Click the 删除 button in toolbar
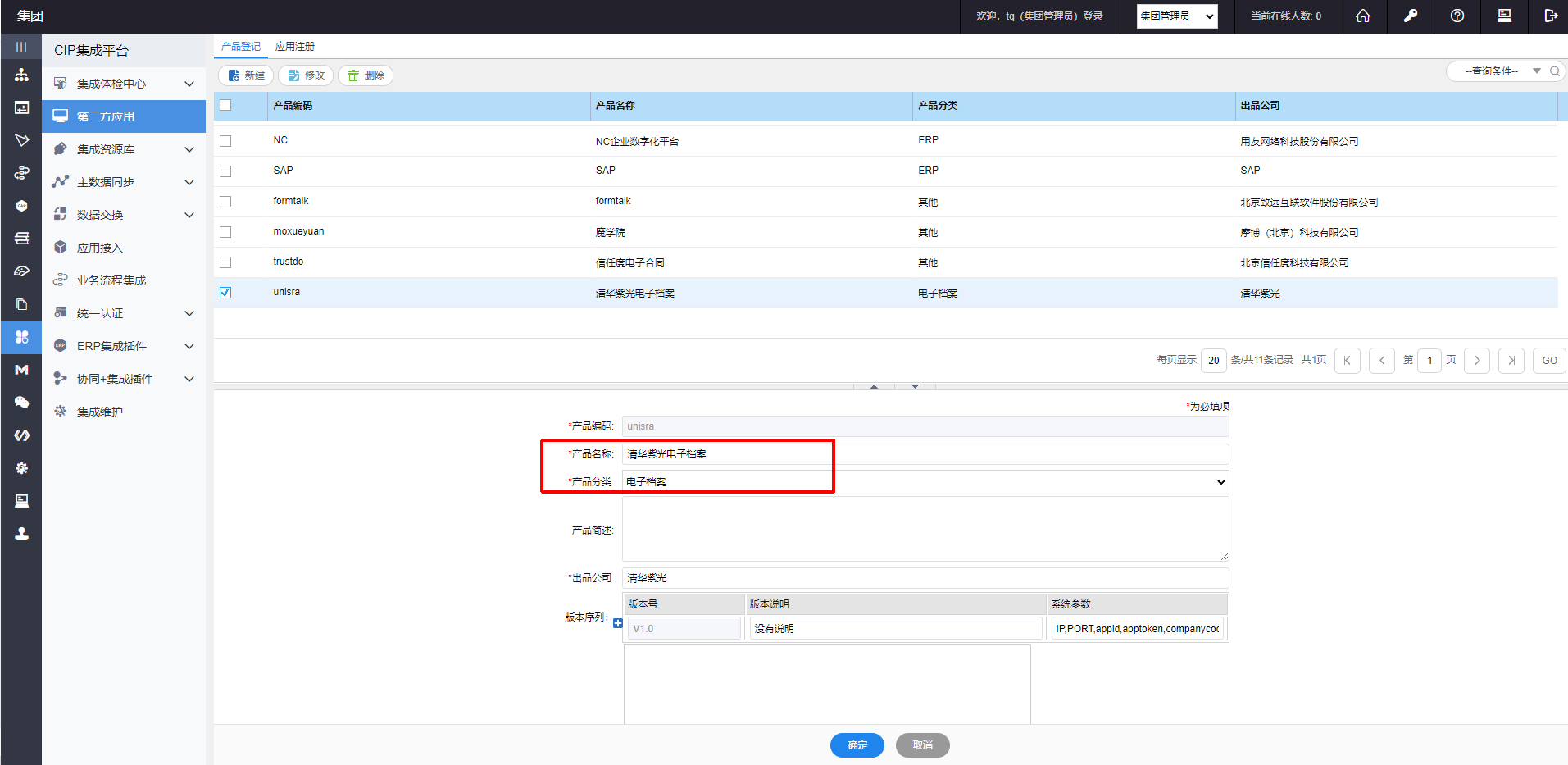1568x765 pixels. click(x=366, y=75)
